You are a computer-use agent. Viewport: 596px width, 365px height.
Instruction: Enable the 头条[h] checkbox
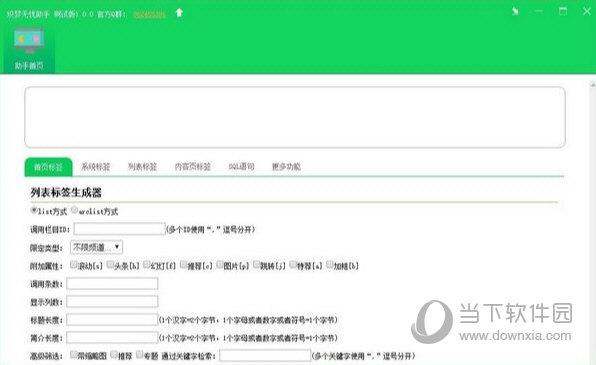[x=110, y=265]
